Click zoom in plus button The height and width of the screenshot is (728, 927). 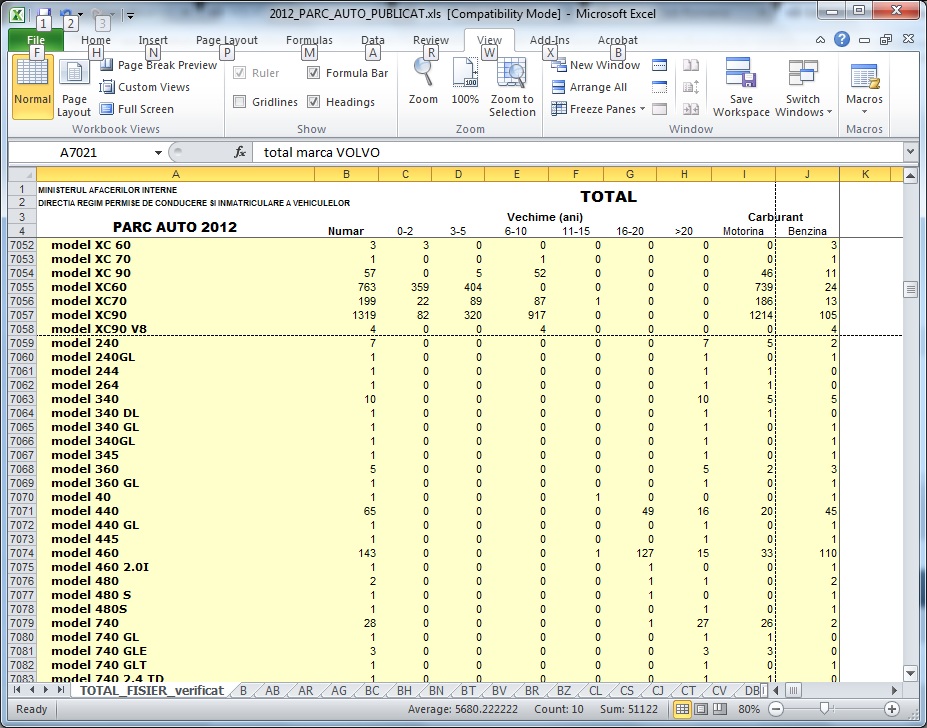(x=892, y=708)
